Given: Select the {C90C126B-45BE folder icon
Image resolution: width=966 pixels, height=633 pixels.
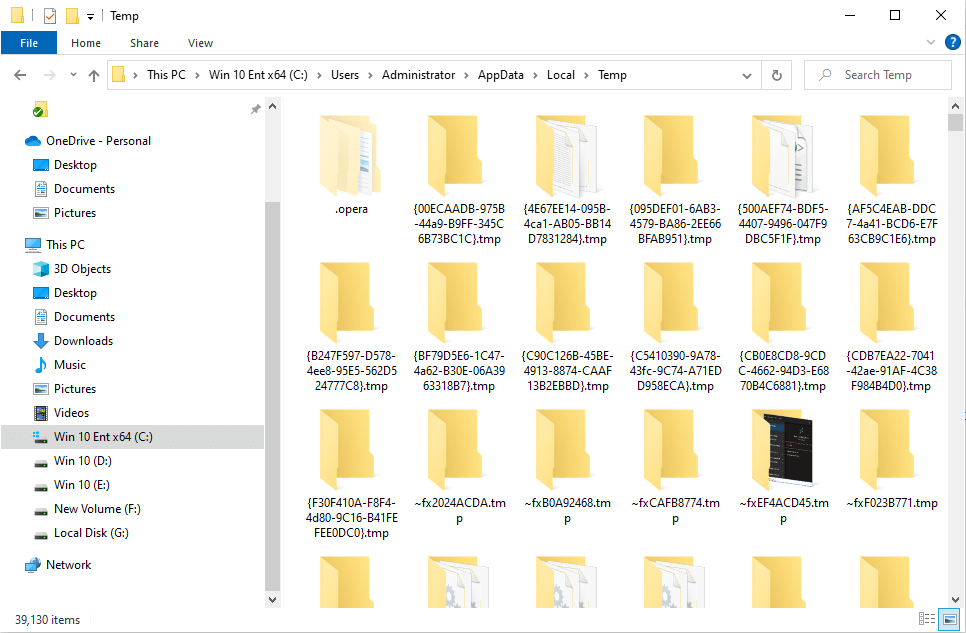Looking at the screenshot, I should pyautogui.click(x=563, y=303).
